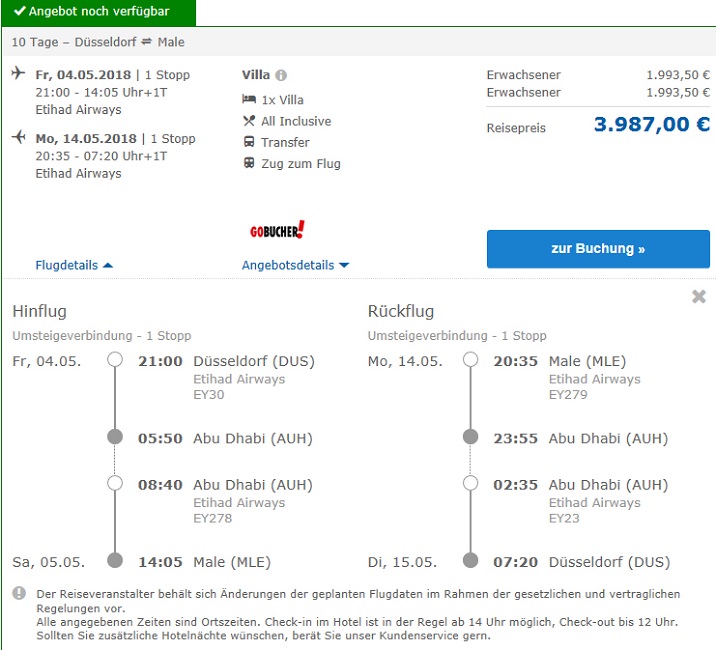Click the cutlery icon for All Inclusive
Image resolution: width=716 pixels, height=650 pixels.
pos(249,121)
